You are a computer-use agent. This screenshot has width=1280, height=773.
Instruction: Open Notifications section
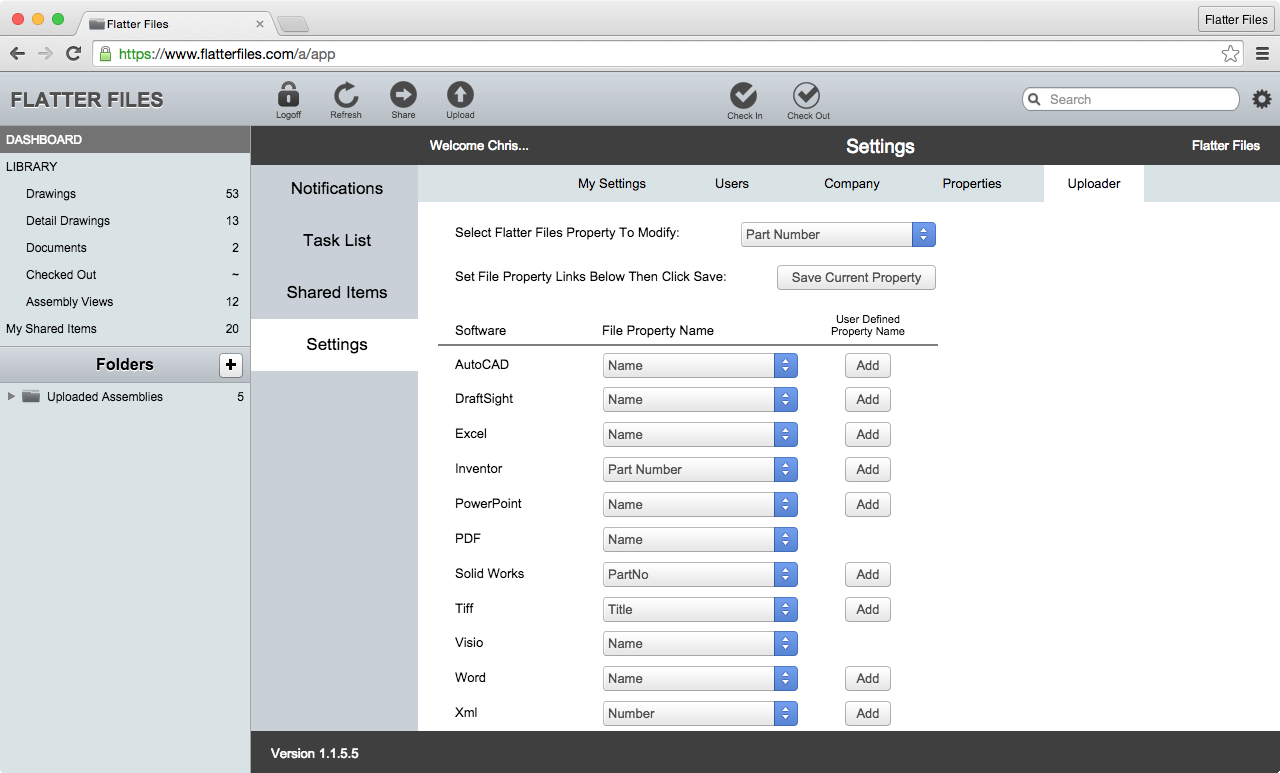click(335, 189)
